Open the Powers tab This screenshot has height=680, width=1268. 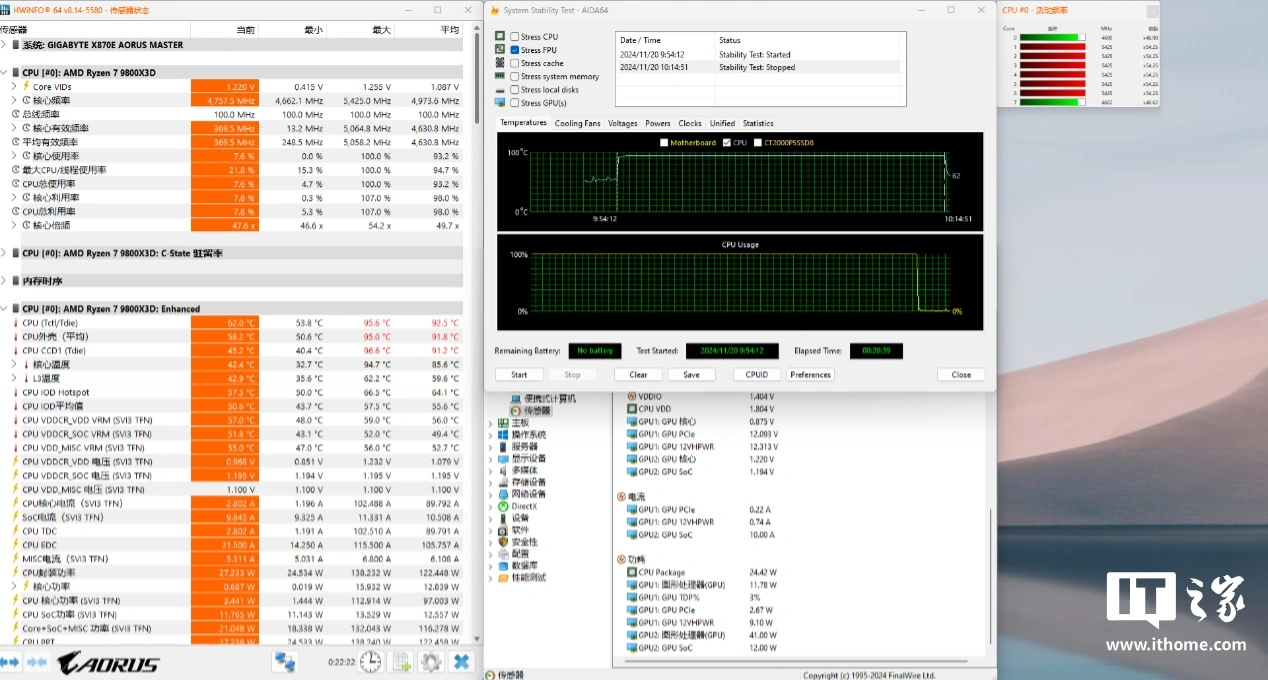658,123
